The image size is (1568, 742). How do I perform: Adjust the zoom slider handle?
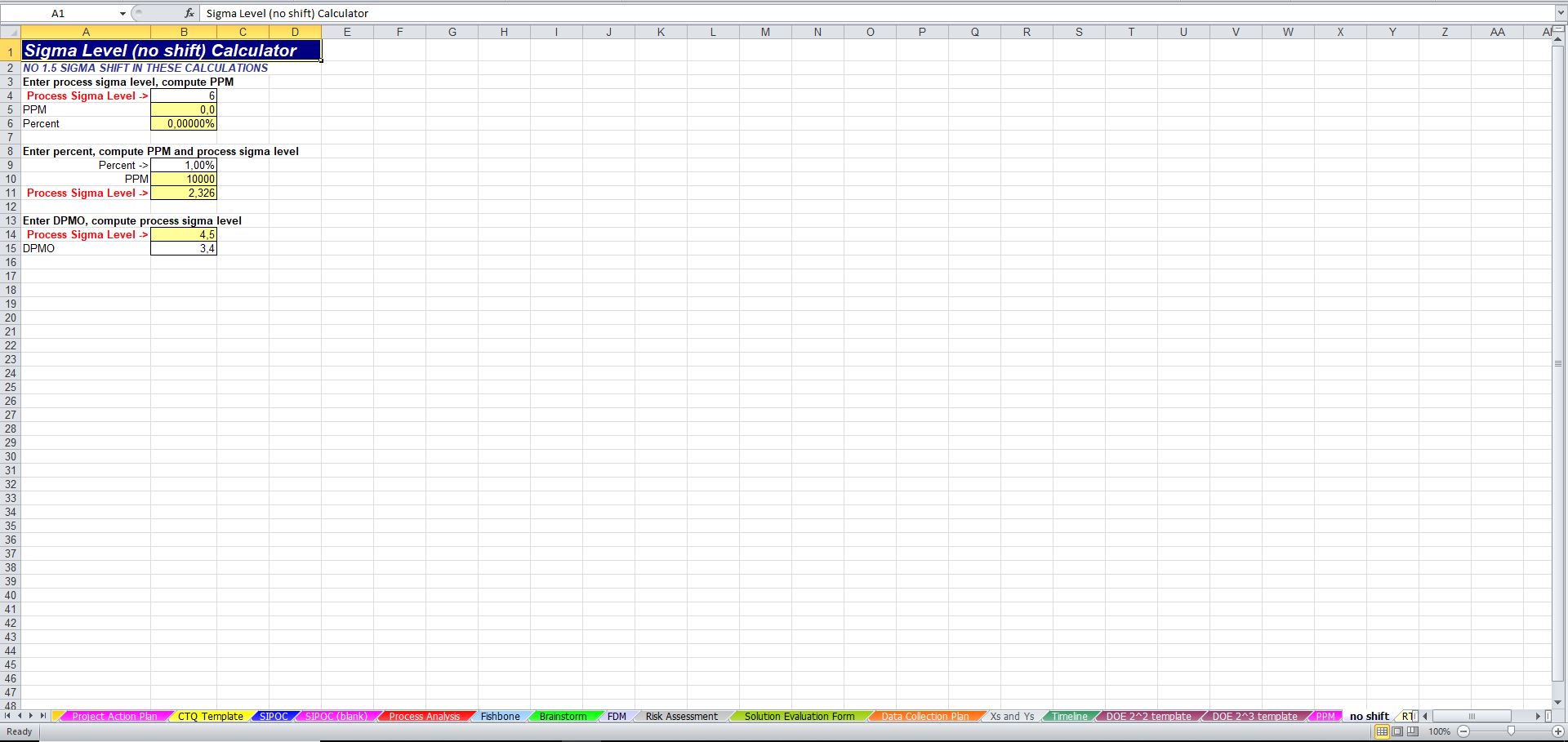[x=1511, y=731]
